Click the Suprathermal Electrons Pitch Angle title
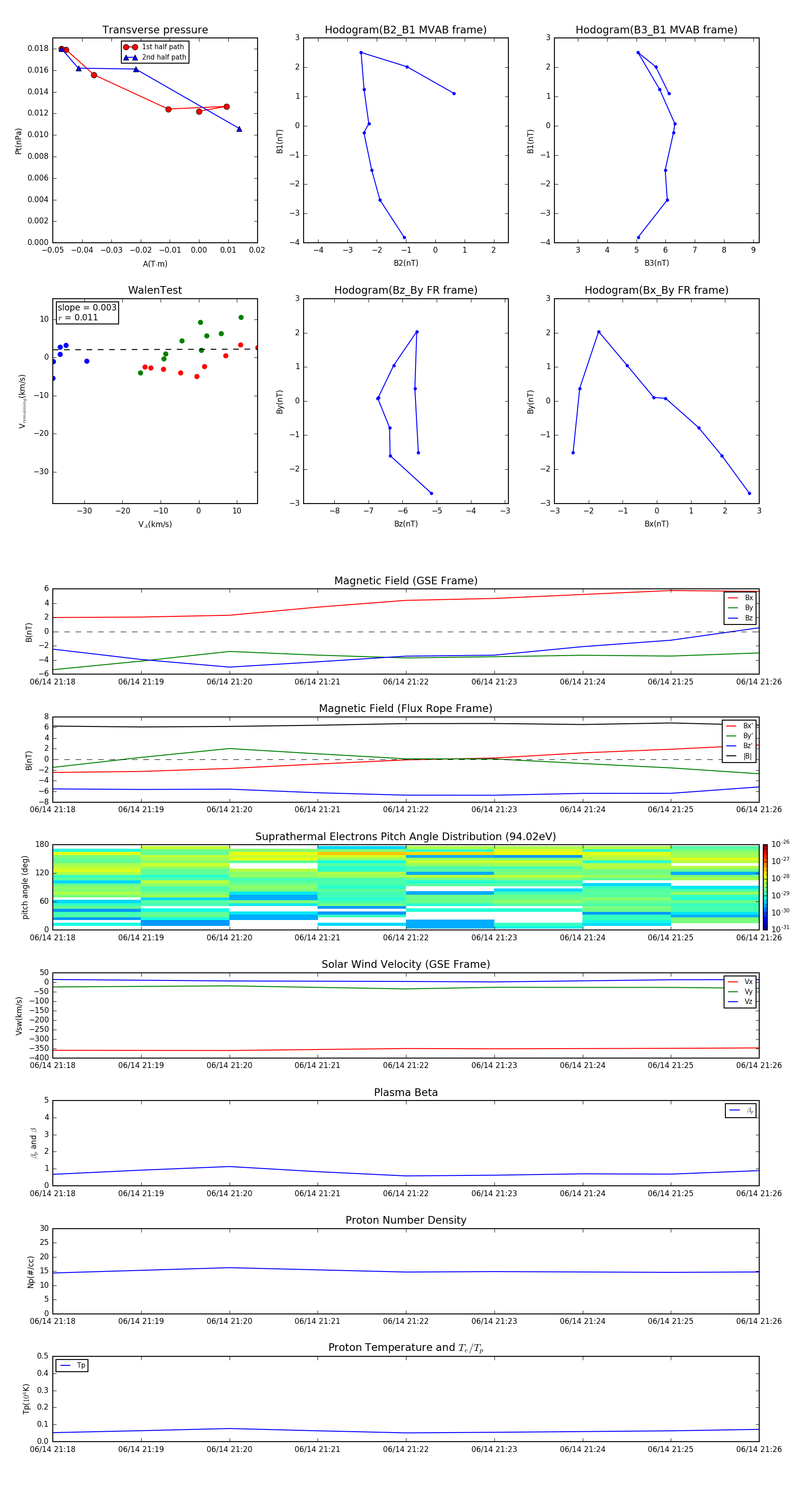 coord(406,837)
